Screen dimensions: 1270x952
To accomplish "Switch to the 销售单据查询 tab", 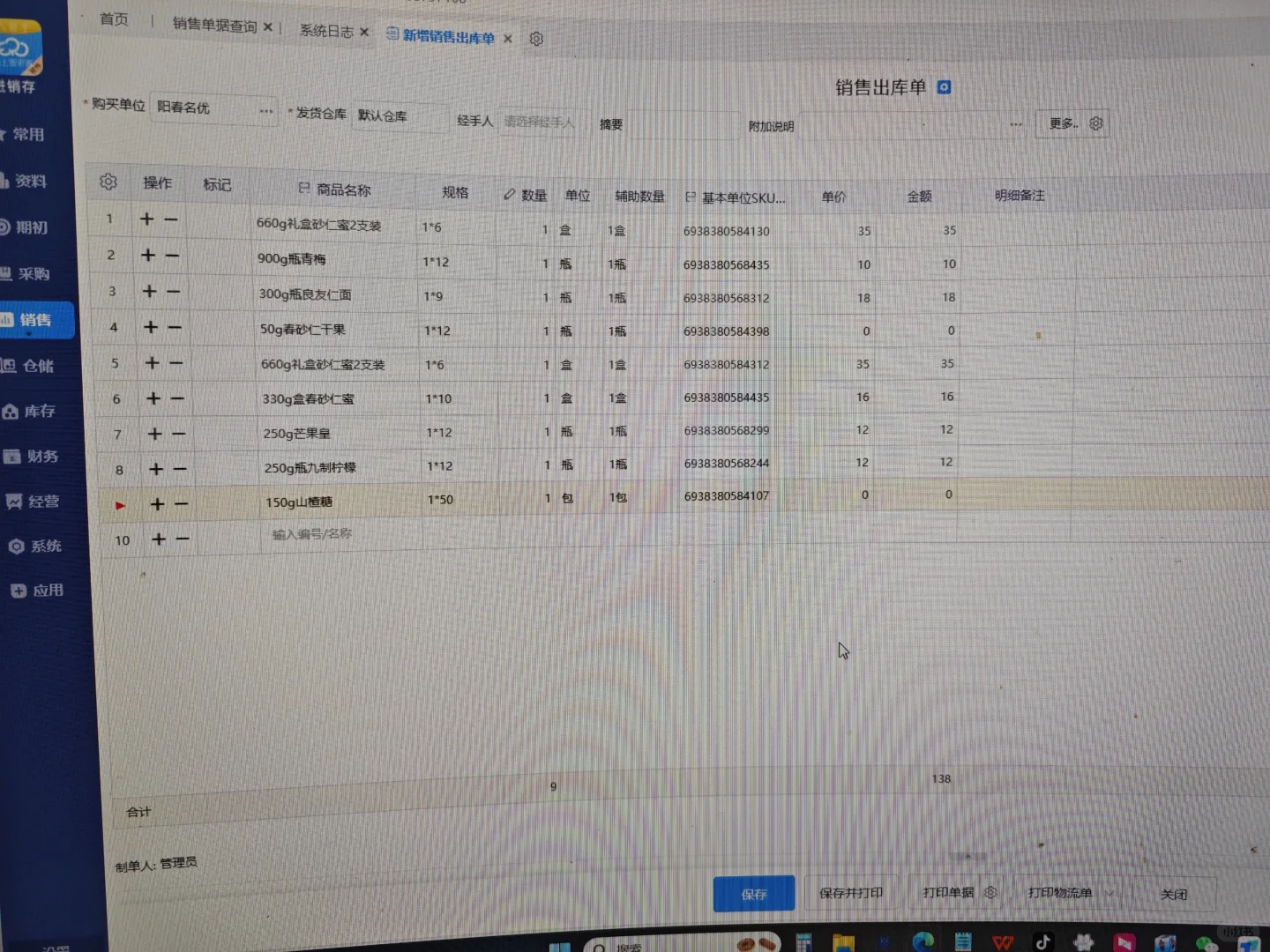I will tap(215, 26).
